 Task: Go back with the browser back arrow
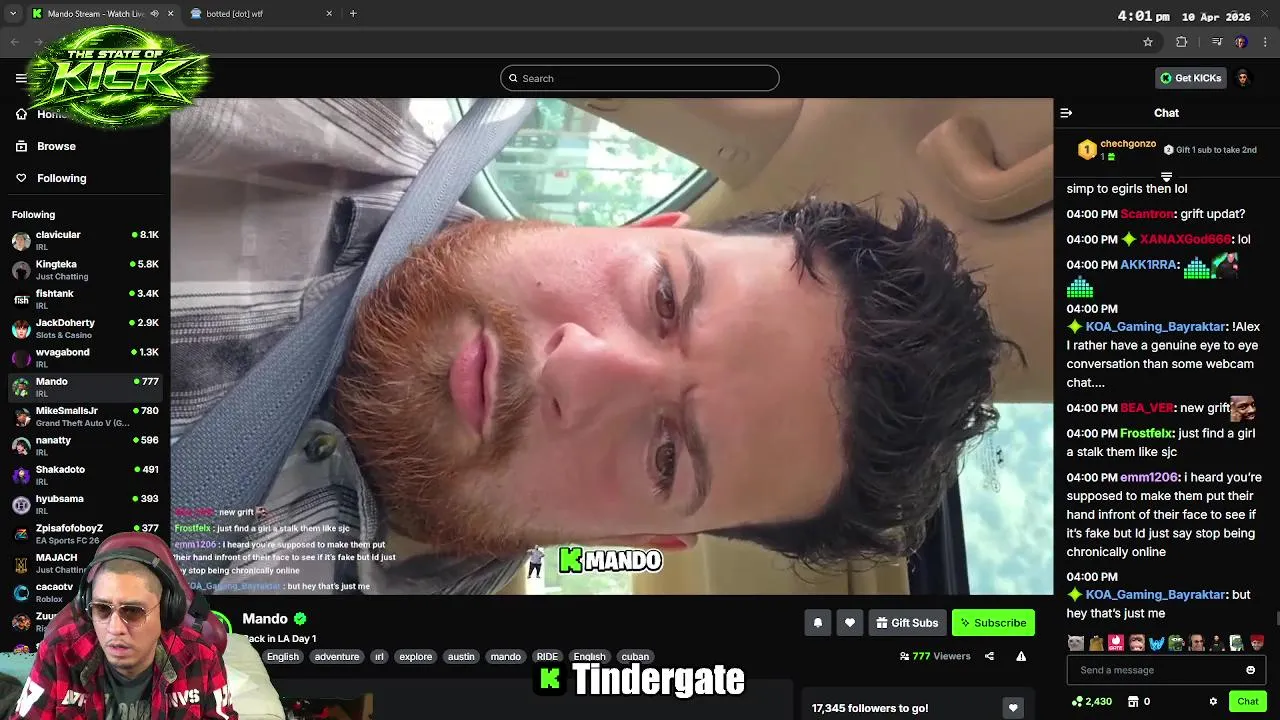click(x=14, y=42)
